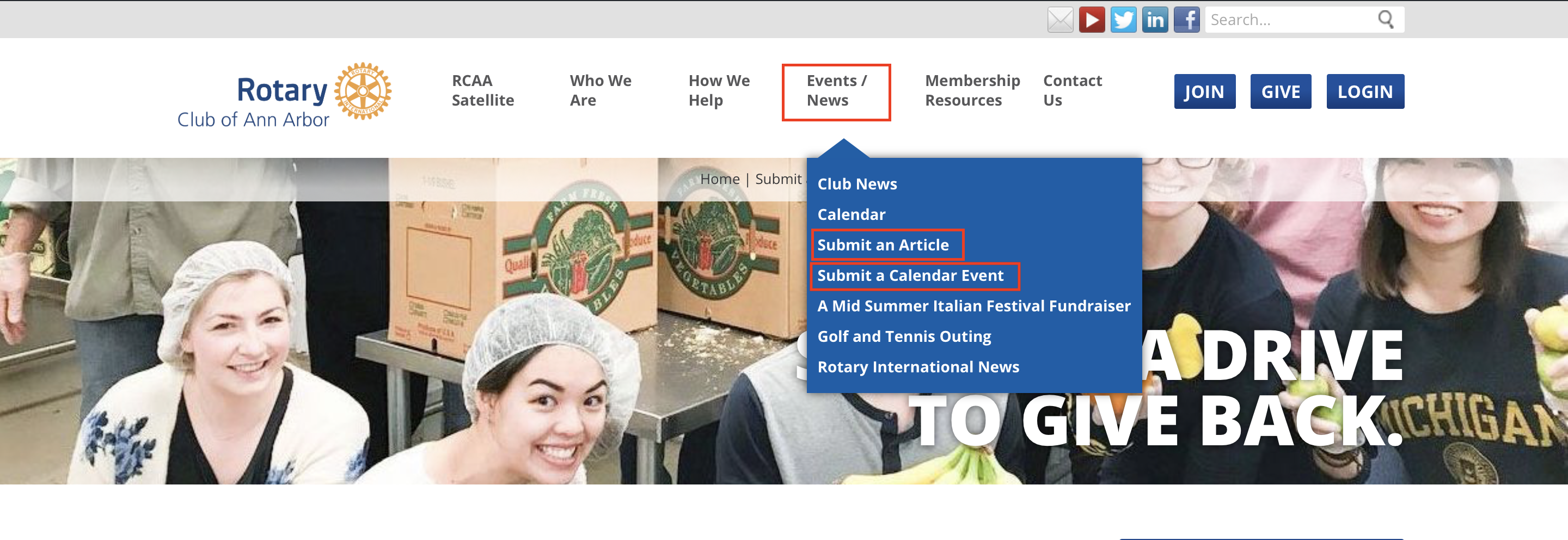Open the YouTube channel icon
Screen dimensions: 1568x540
(1092, 20)
